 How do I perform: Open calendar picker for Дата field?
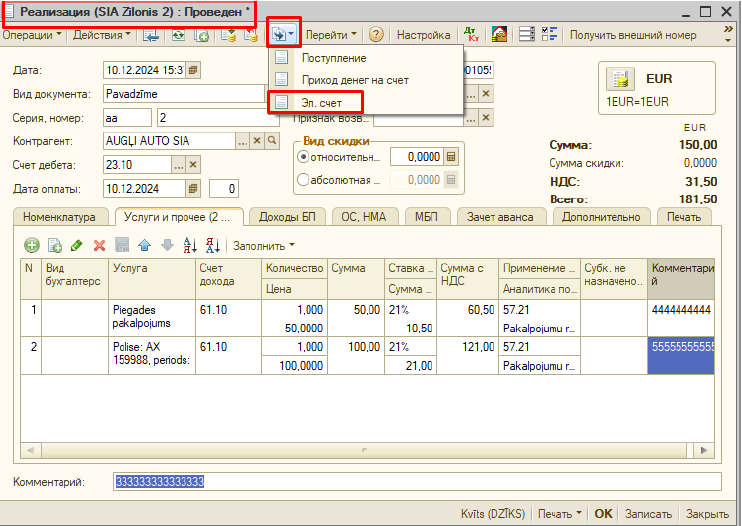pos(193,70)
